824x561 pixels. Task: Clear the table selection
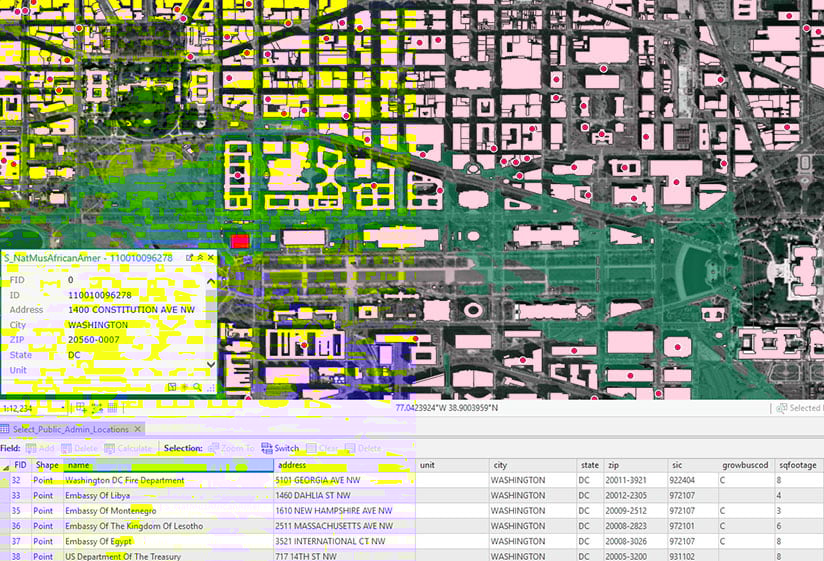[323, 448]
